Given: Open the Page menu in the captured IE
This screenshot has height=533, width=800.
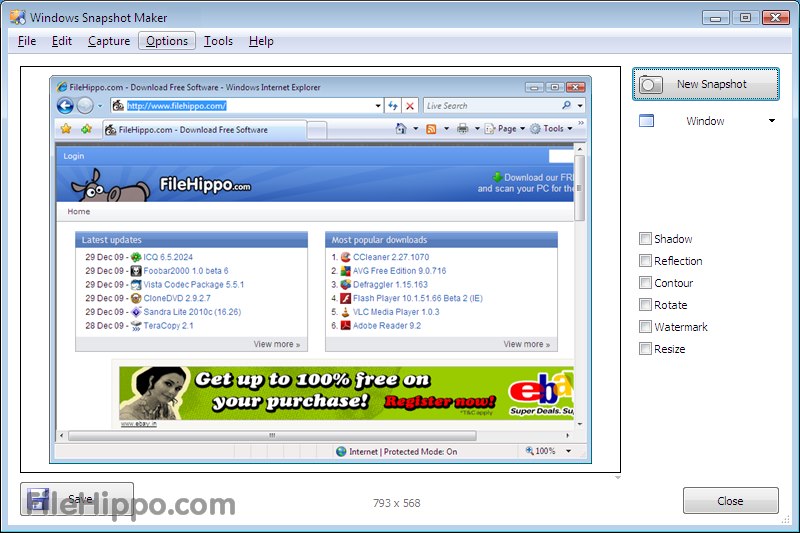Looking at the screenshot, I should click(505, 129).
